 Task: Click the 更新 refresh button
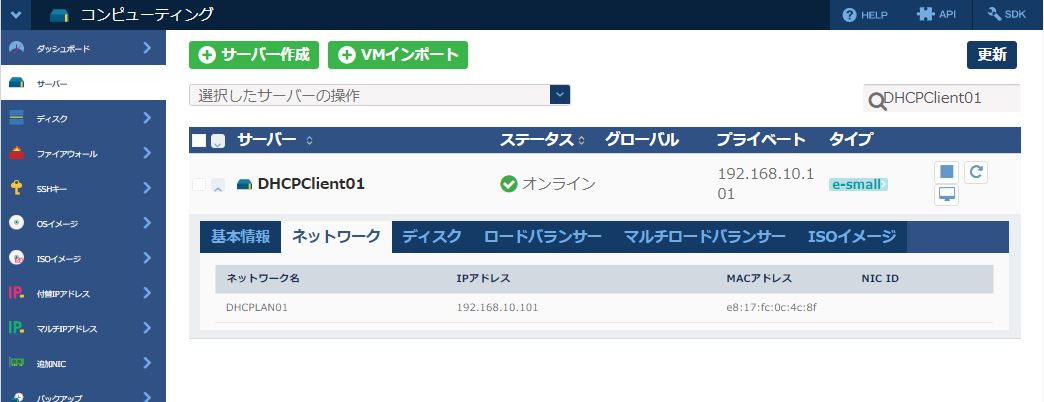click(x=991, y=55)
